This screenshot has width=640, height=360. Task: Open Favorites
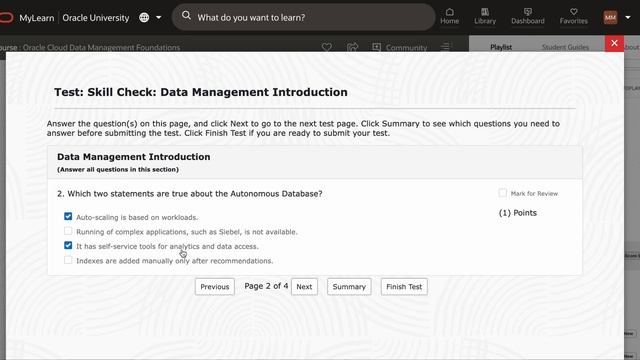[x=573, y=16]
